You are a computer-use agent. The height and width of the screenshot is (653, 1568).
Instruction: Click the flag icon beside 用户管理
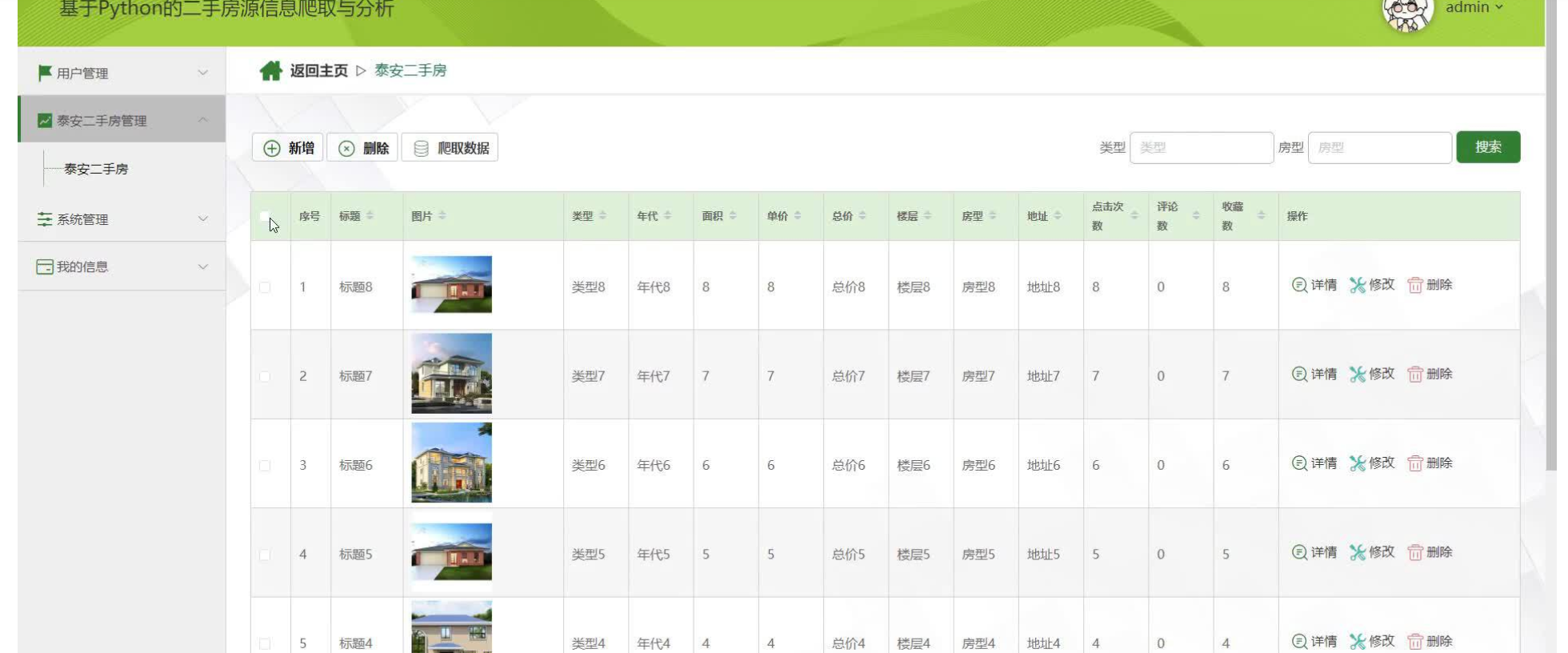(45, 73)
